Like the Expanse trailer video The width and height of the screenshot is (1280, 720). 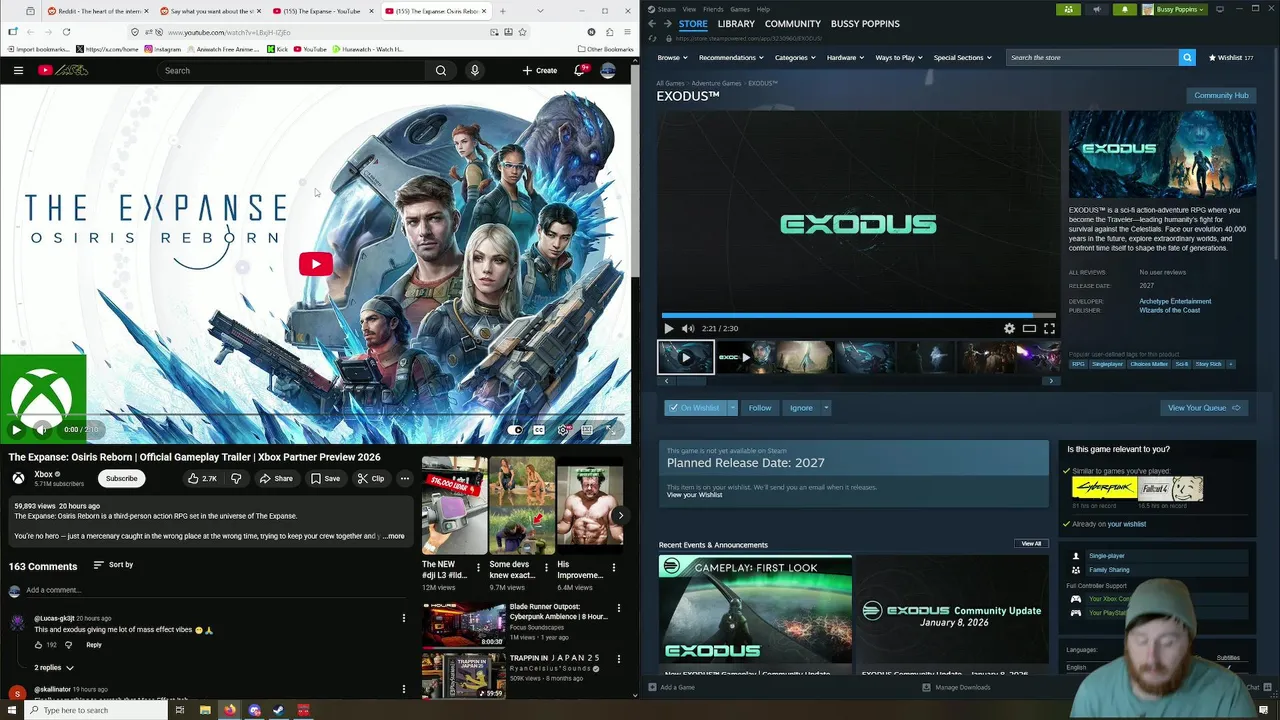pyautogui.click(x=201, y=478)
